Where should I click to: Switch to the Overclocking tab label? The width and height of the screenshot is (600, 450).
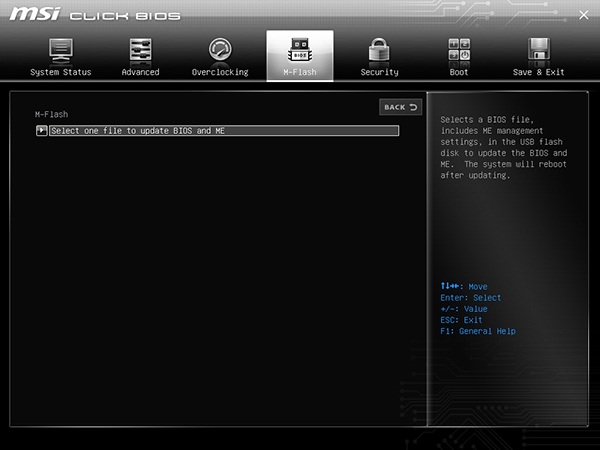click(x=220, y=72)
